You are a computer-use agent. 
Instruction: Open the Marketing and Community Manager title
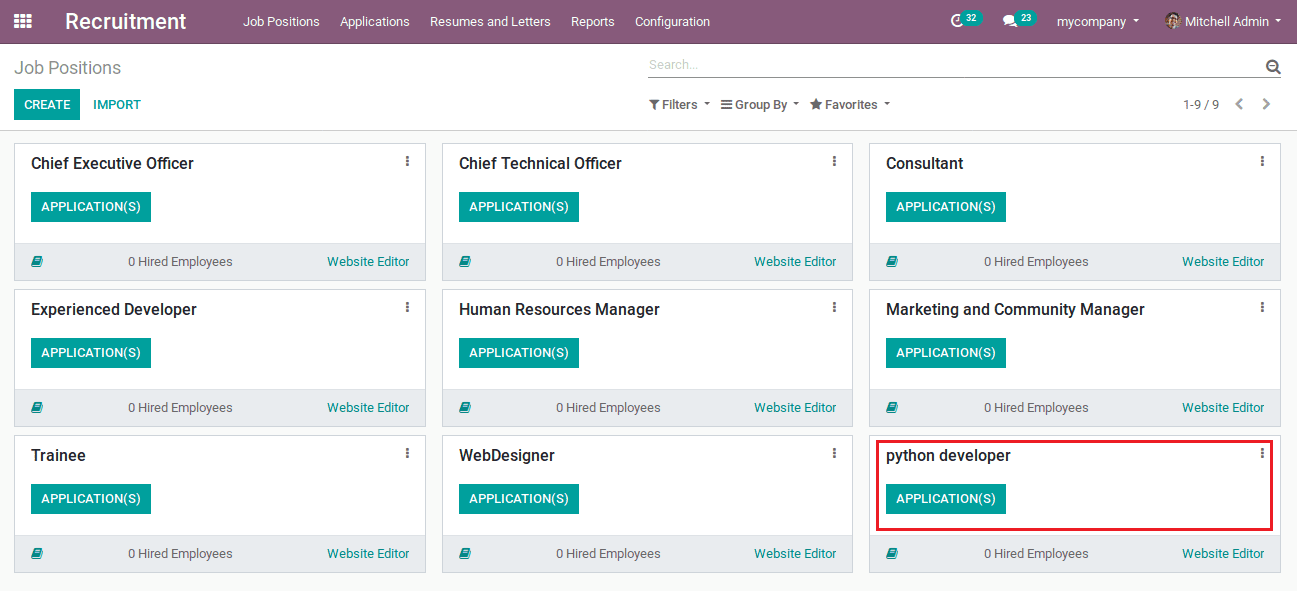(x=1015, y=310)
